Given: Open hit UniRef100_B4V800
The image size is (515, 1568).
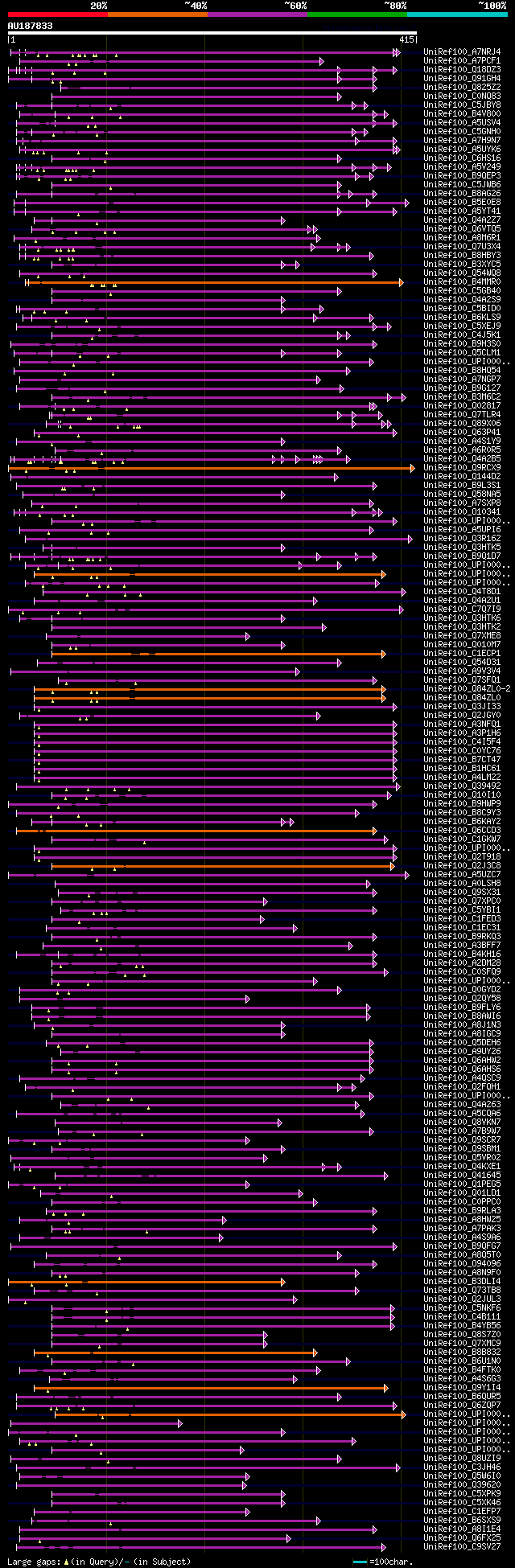Looking at the screenshot, I should tap(463, 114).
